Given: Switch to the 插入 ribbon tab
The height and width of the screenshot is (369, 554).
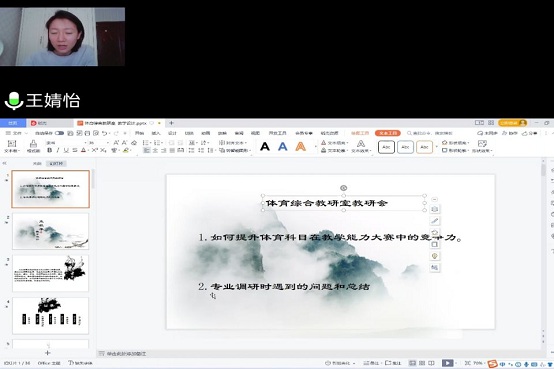Looking at the screenshot, I should tap(156, 133).
